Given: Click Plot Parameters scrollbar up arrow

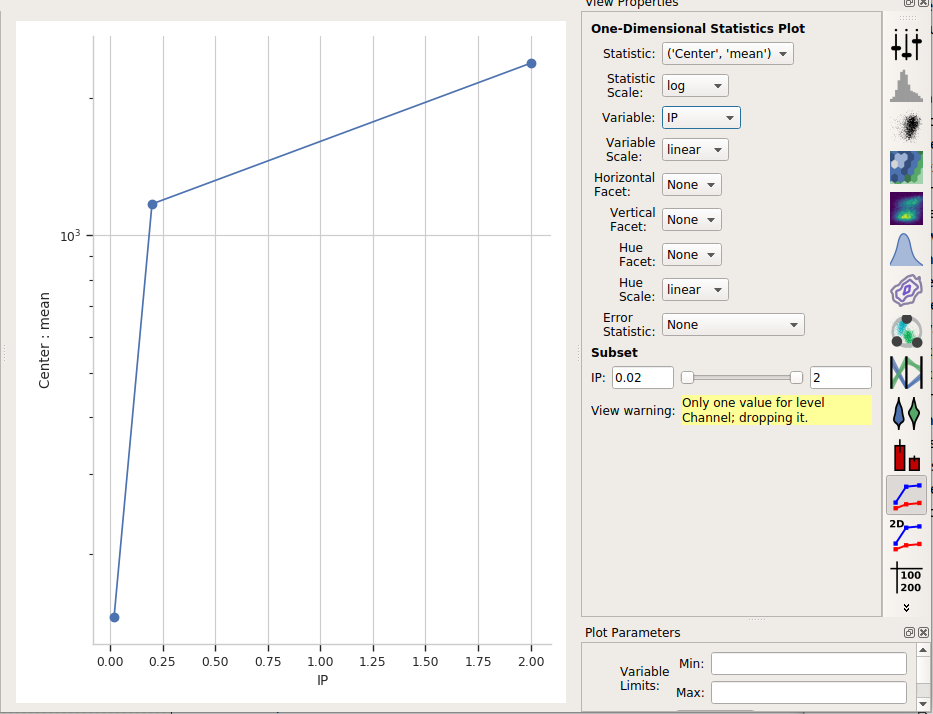Looking at the screenshot, I should [923, 649].
